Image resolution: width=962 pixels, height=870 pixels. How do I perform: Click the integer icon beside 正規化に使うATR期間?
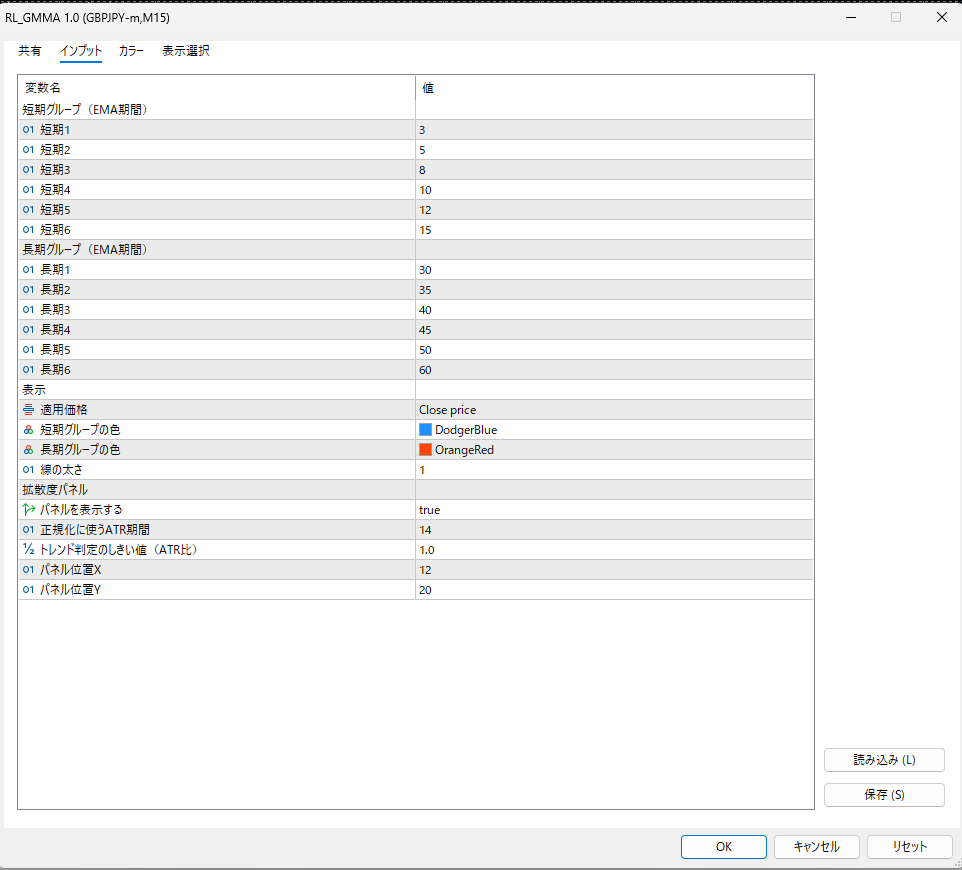[28, 529]
